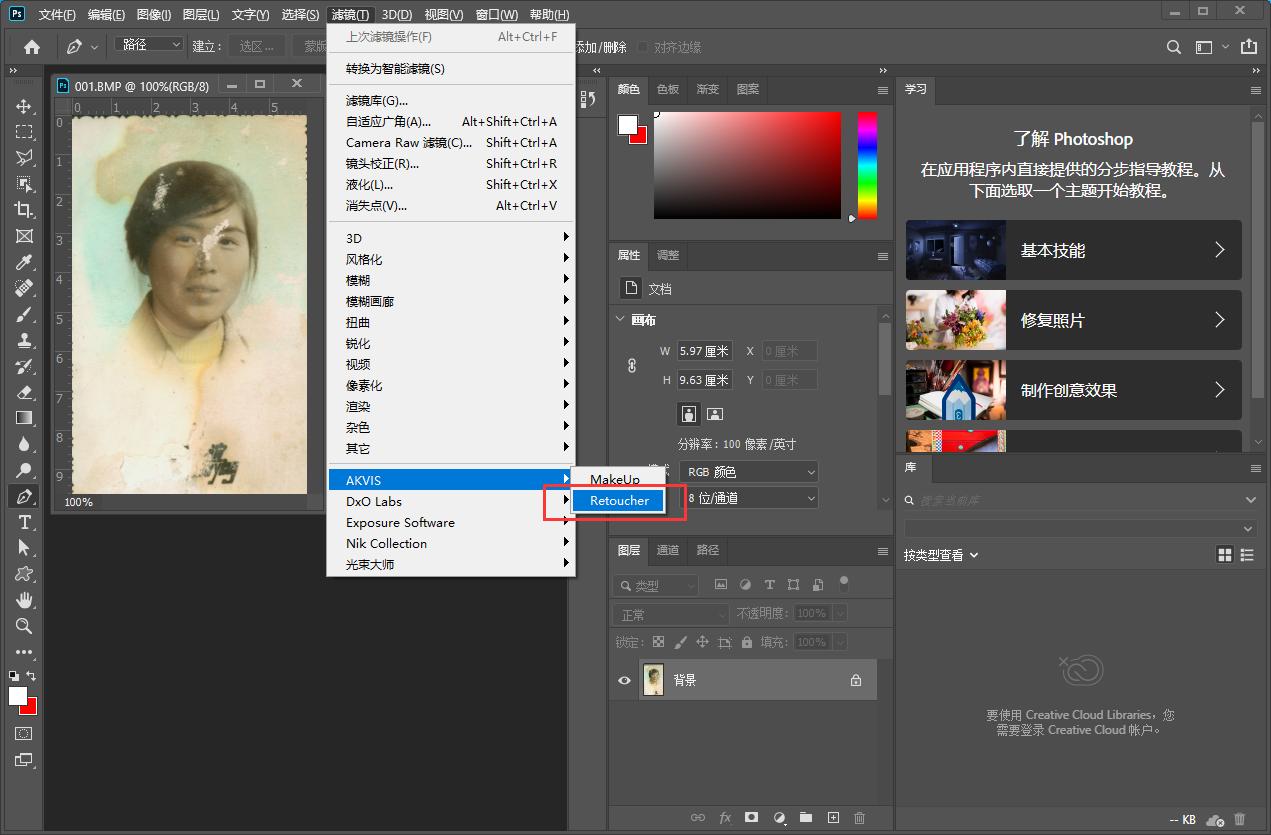Select the Hand tool
The image size is (1271, 835).
pos(24,600)
